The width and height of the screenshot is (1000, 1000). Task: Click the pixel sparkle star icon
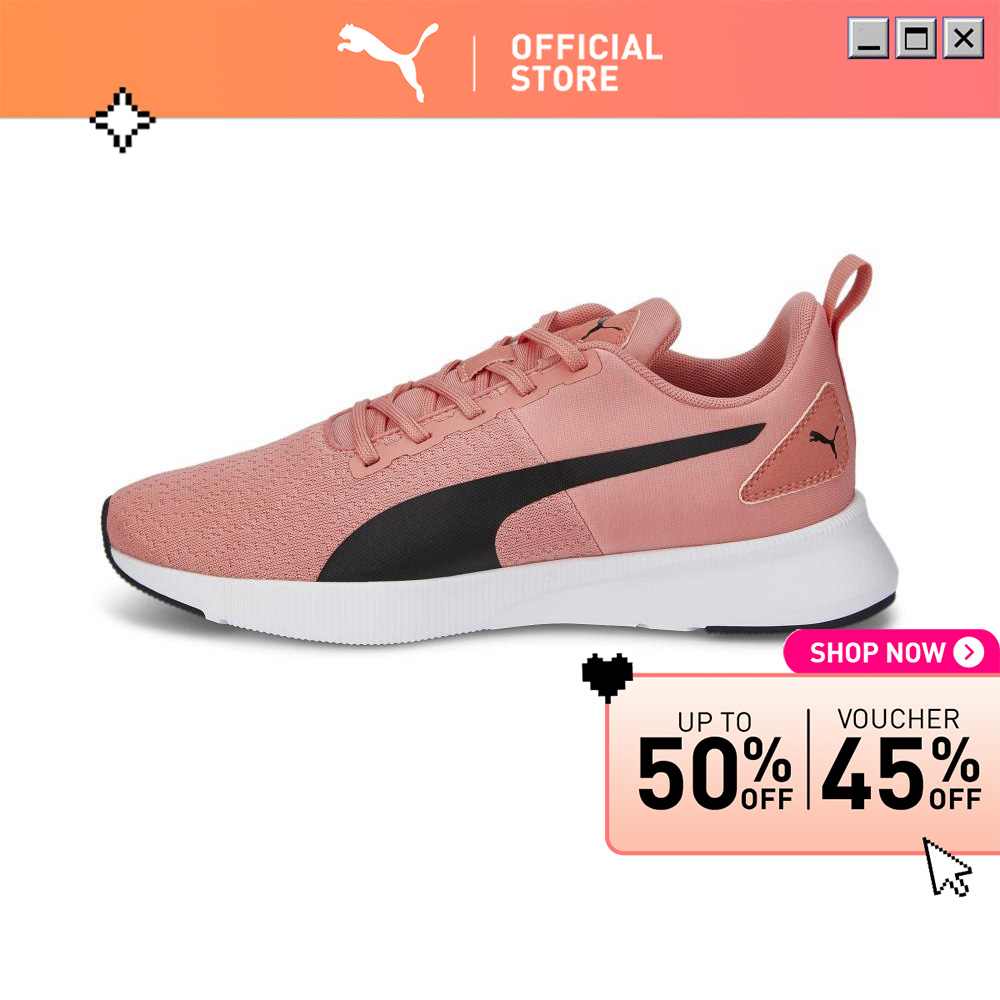coord(122,120)
